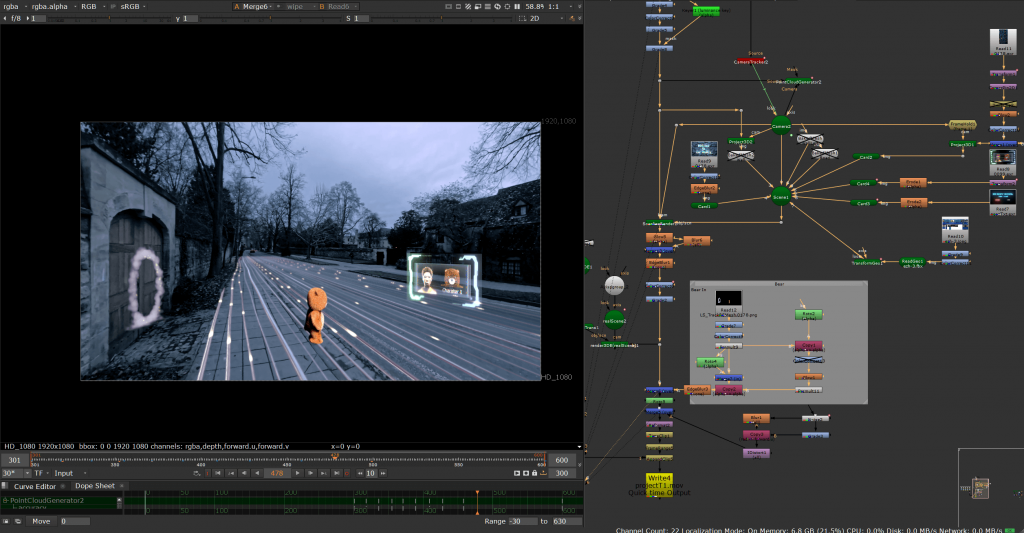Jump to first frame of the timeline

pyautogui.click(x=218, y=473)
